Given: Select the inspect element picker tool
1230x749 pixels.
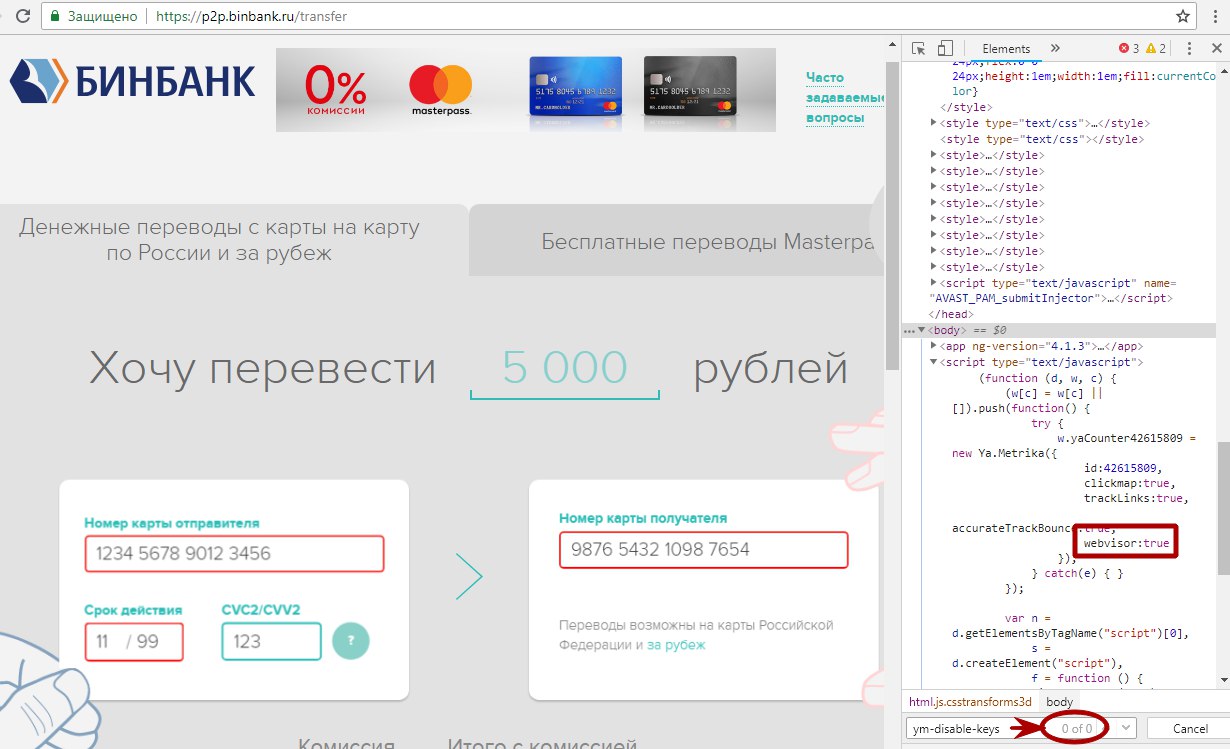Looking at the screenshot, I should point(918,48).
